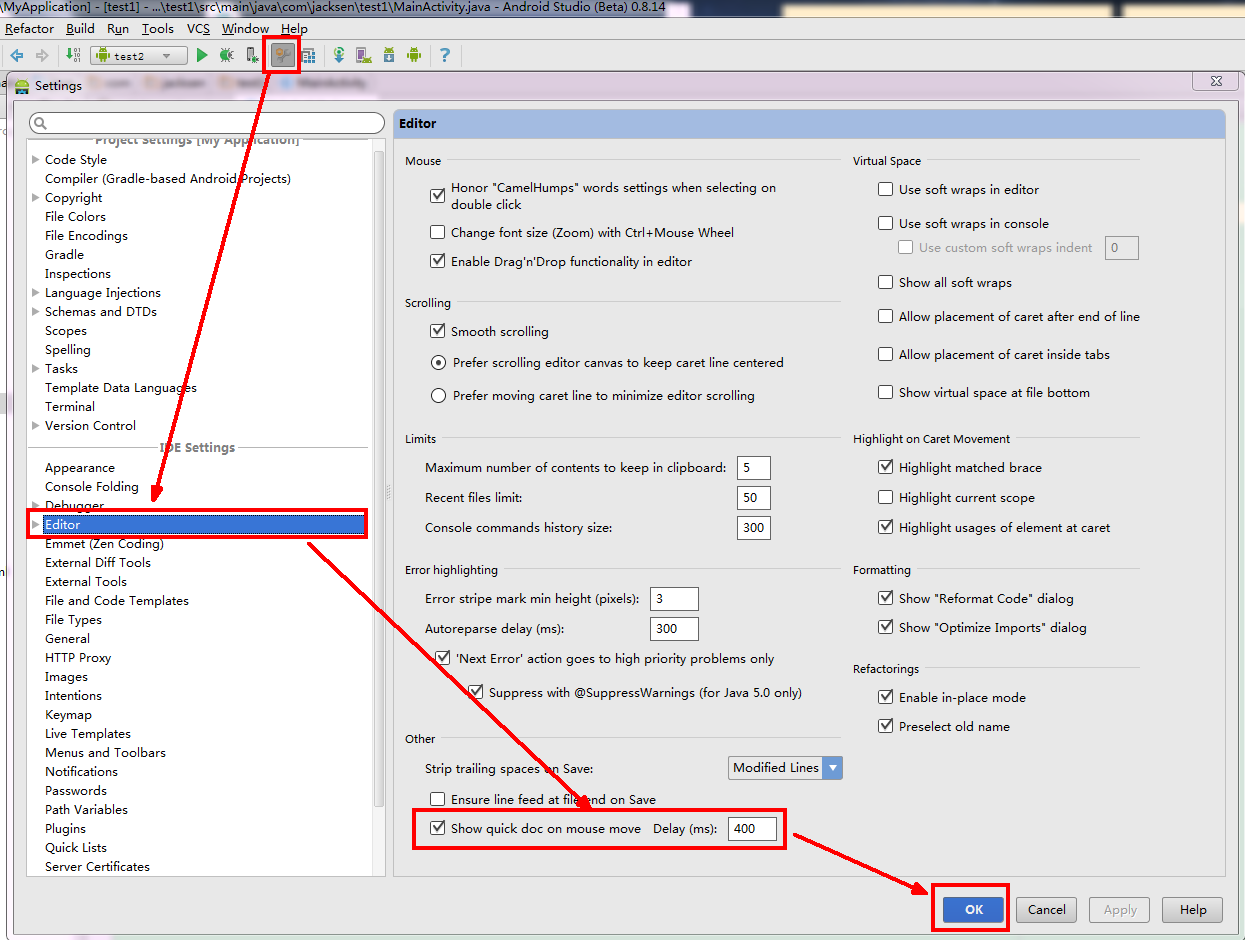The image size is (1245, 940).
Task: Toggle Enable Drag'n'Drop functionality checkbox
Action: pyautogui.click(x=437, y=261)
